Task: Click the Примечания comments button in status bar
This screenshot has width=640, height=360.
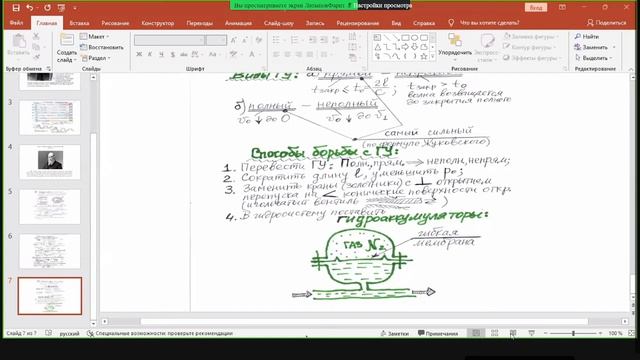Action: pos(438,333)
